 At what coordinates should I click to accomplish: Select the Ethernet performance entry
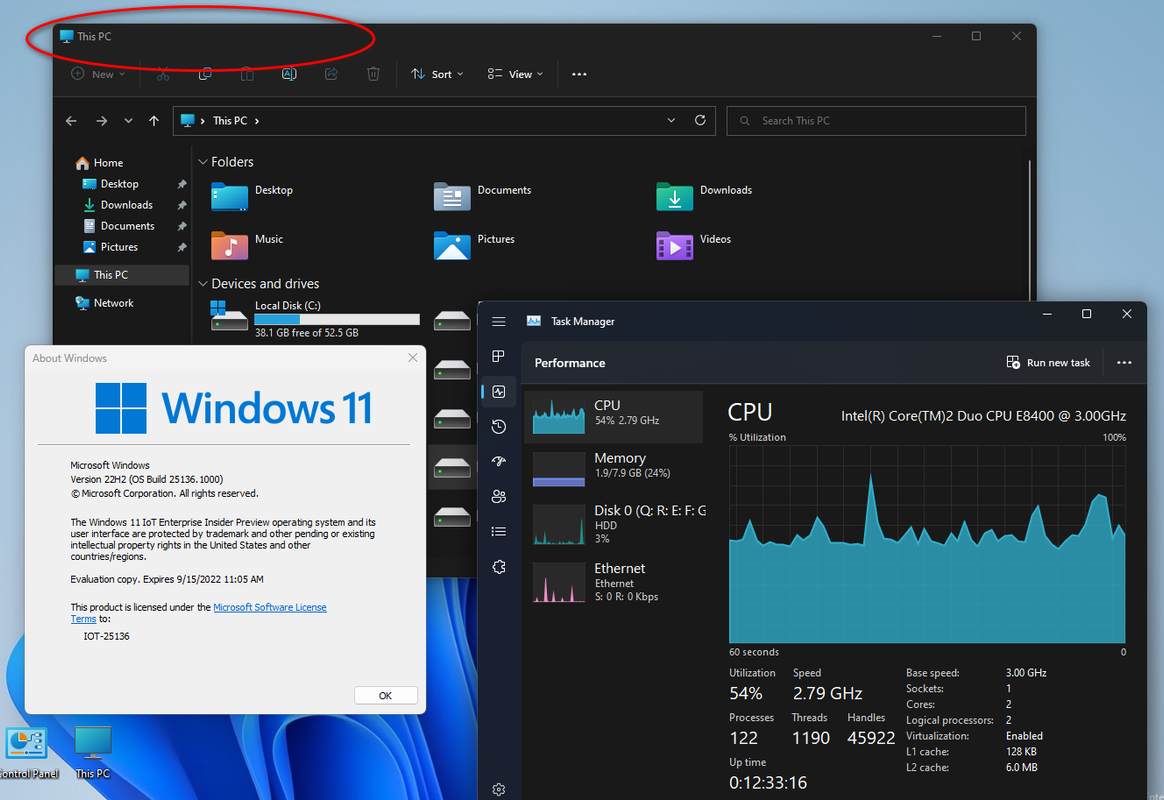[x=614, y=582]
